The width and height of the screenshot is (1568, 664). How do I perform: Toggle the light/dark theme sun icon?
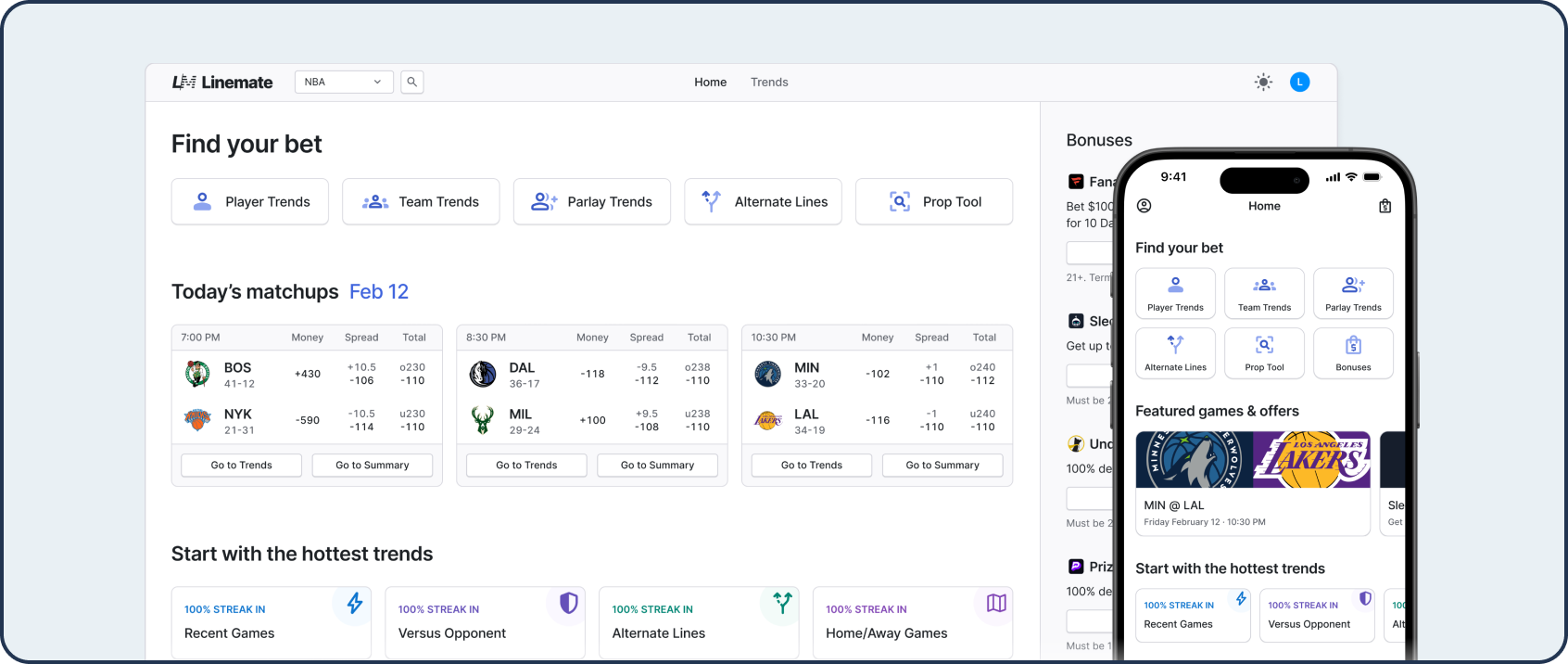click(x=1263, y=83)
